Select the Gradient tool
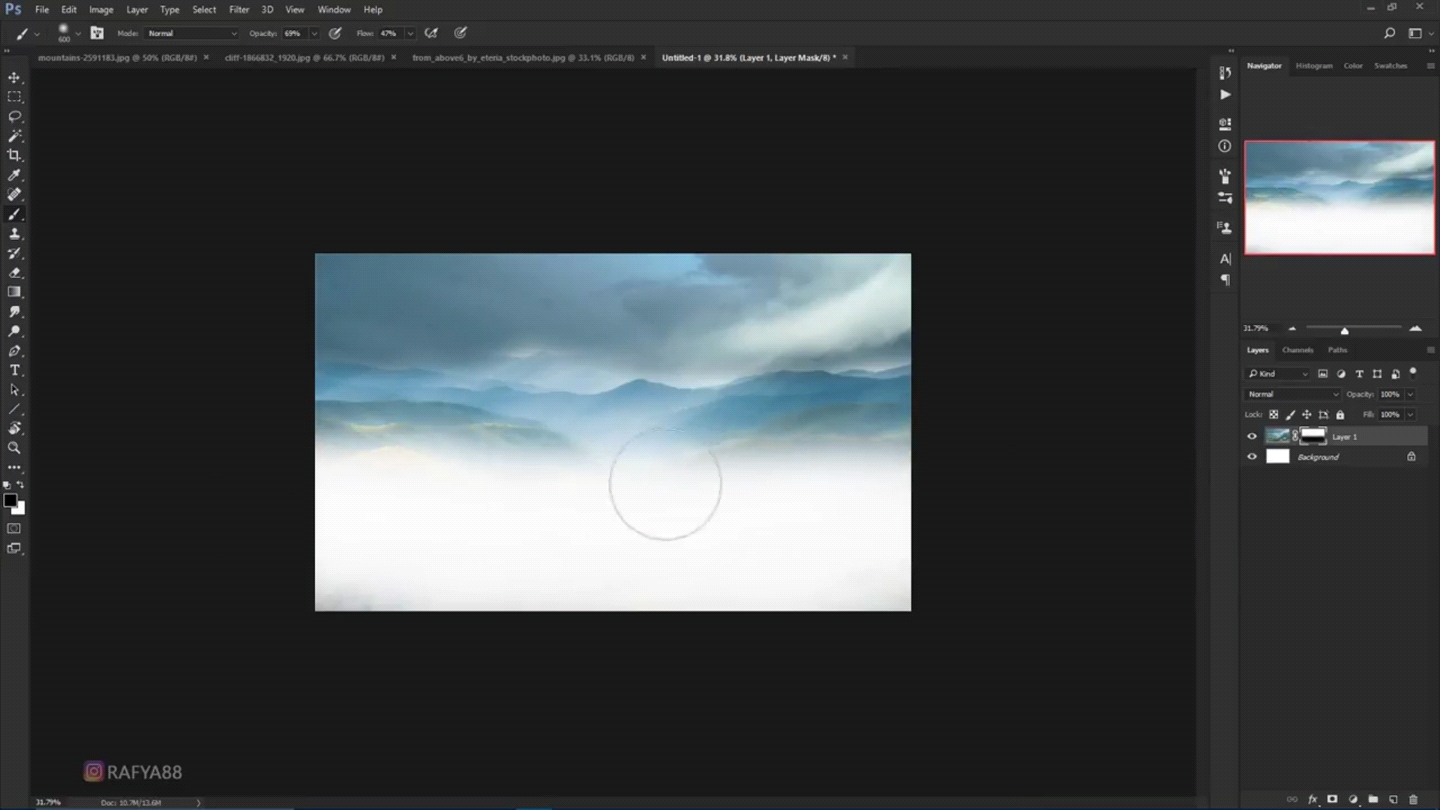 click(x=14, y=292)
